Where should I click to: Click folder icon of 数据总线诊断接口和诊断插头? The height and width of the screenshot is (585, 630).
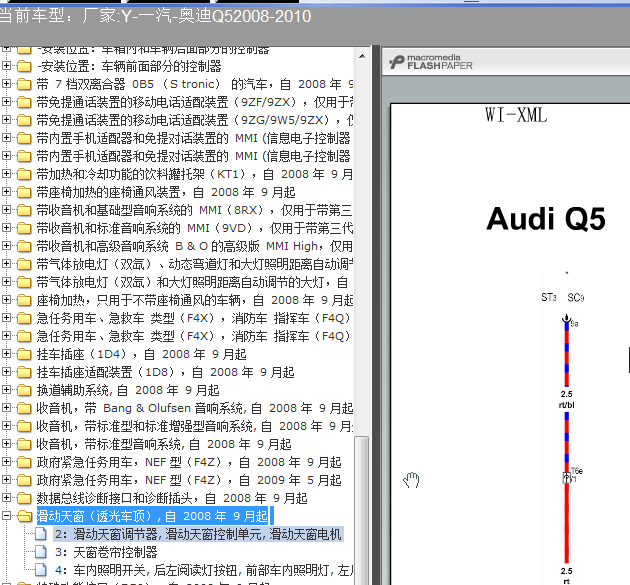coord(24,498)
